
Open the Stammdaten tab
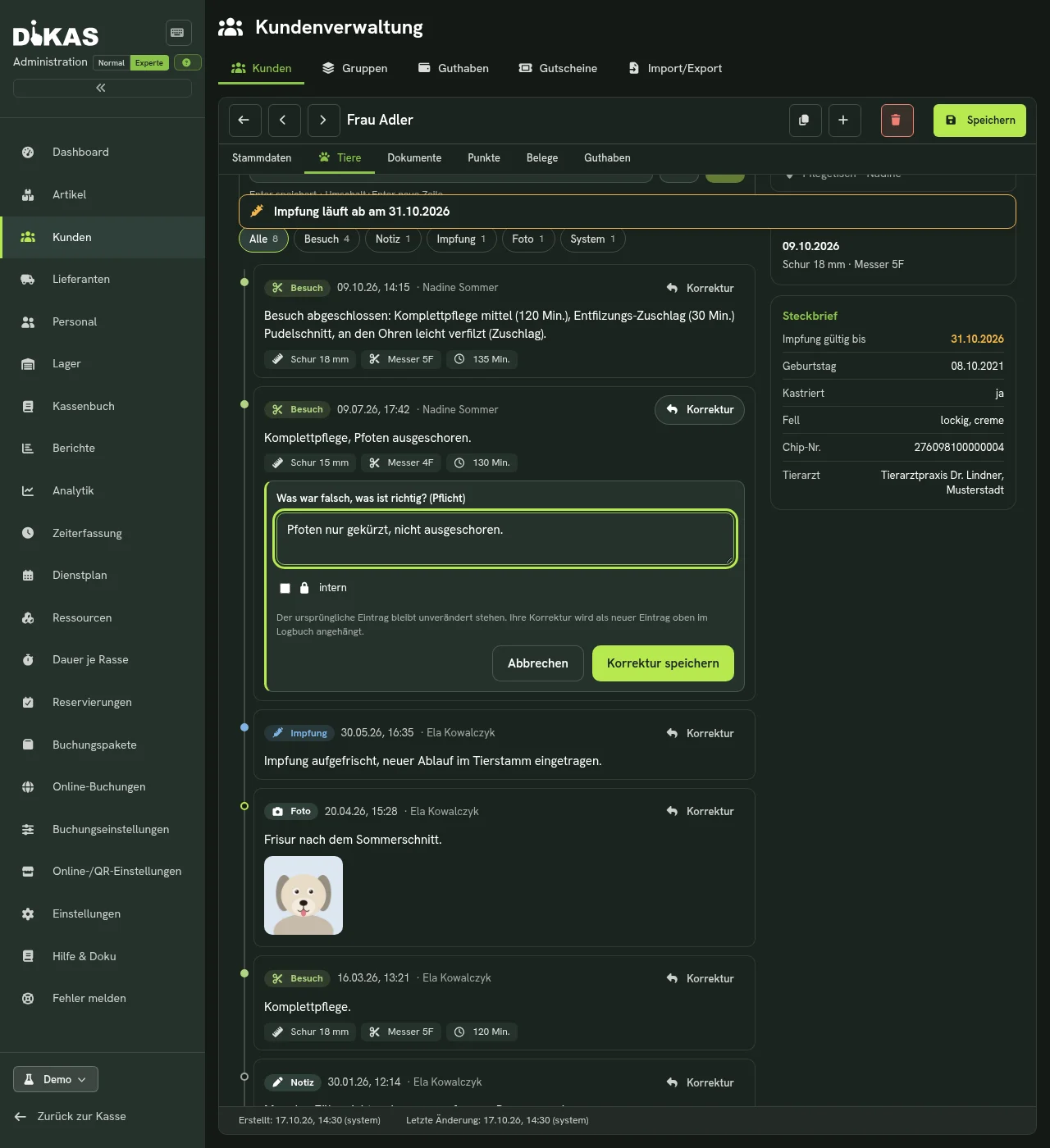coord(262,157)
